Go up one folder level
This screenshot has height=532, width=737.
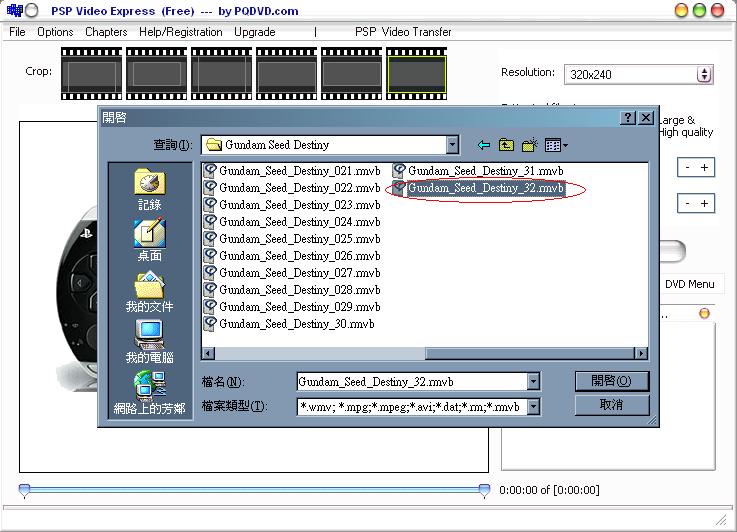point(507,145)
